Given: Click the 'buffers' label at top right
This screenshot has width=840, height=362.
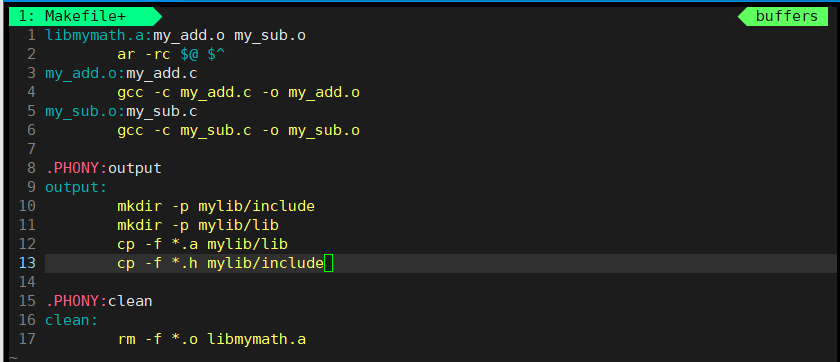Looking at the screenshot, I should pyautogui.click(x=786, y=17).
